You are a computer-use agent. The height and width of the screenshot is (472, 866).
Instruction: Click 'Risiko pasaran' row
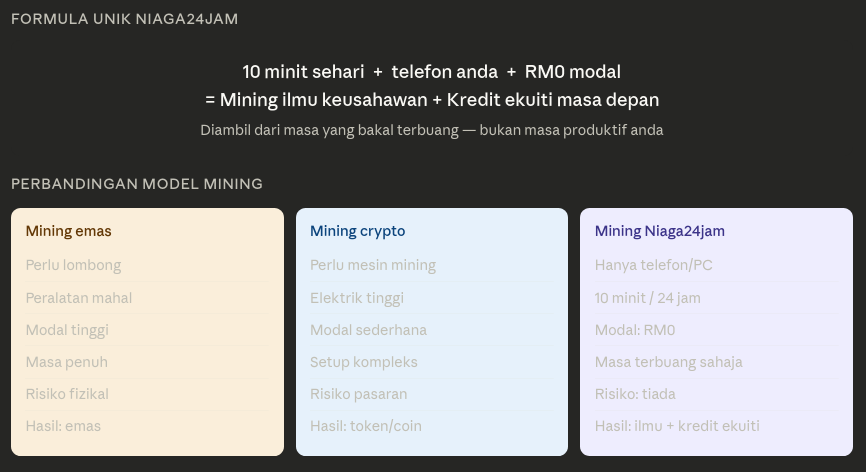pyautogui.click(x=358, y=394)
